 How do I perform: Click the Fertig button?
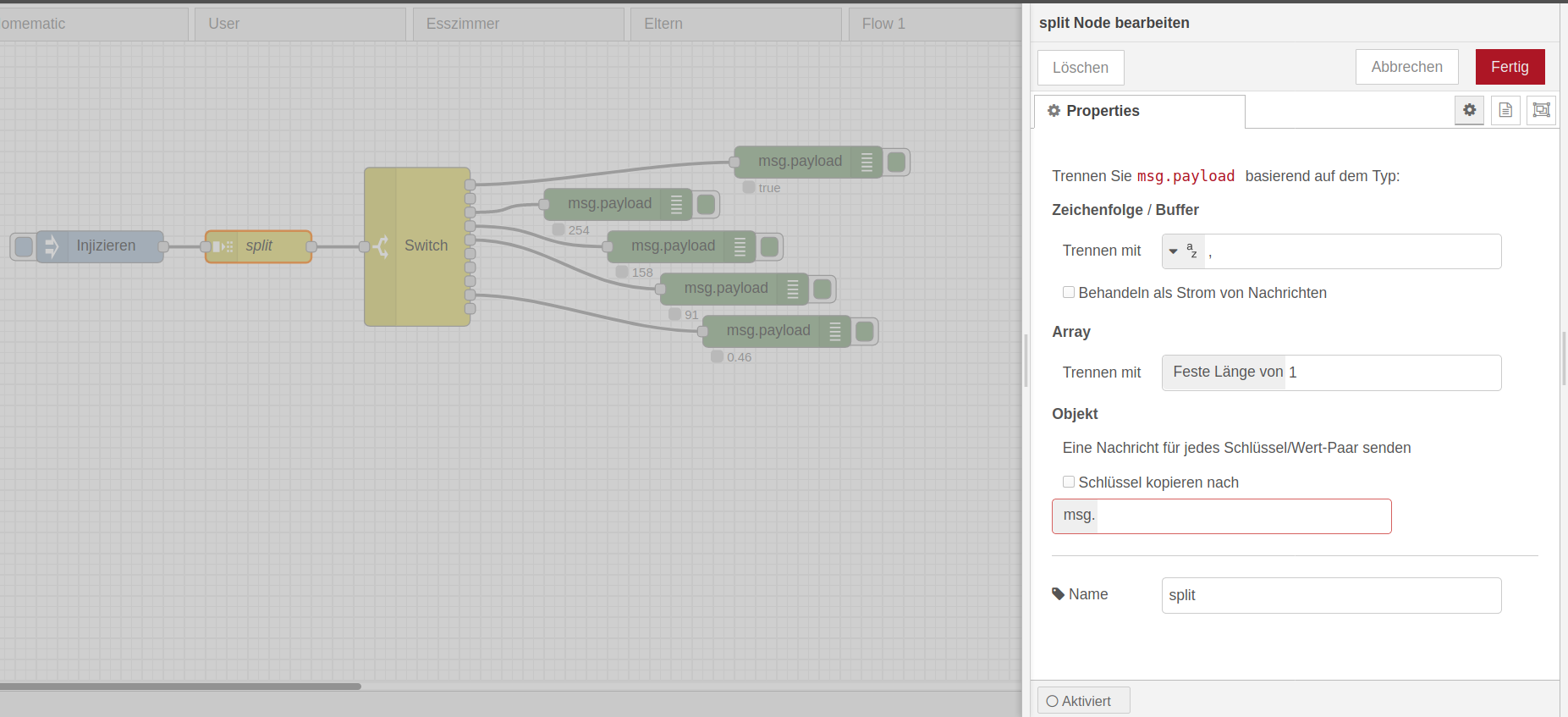point(1510,67)
